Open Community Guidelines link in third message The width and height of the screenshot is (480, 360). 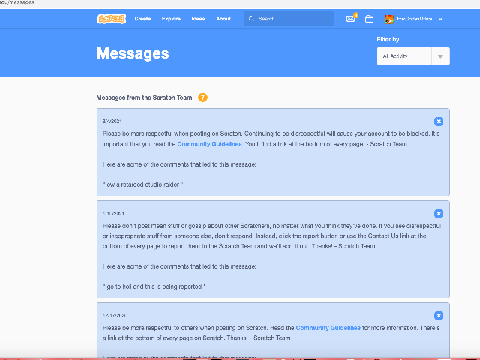pos(328,328)
